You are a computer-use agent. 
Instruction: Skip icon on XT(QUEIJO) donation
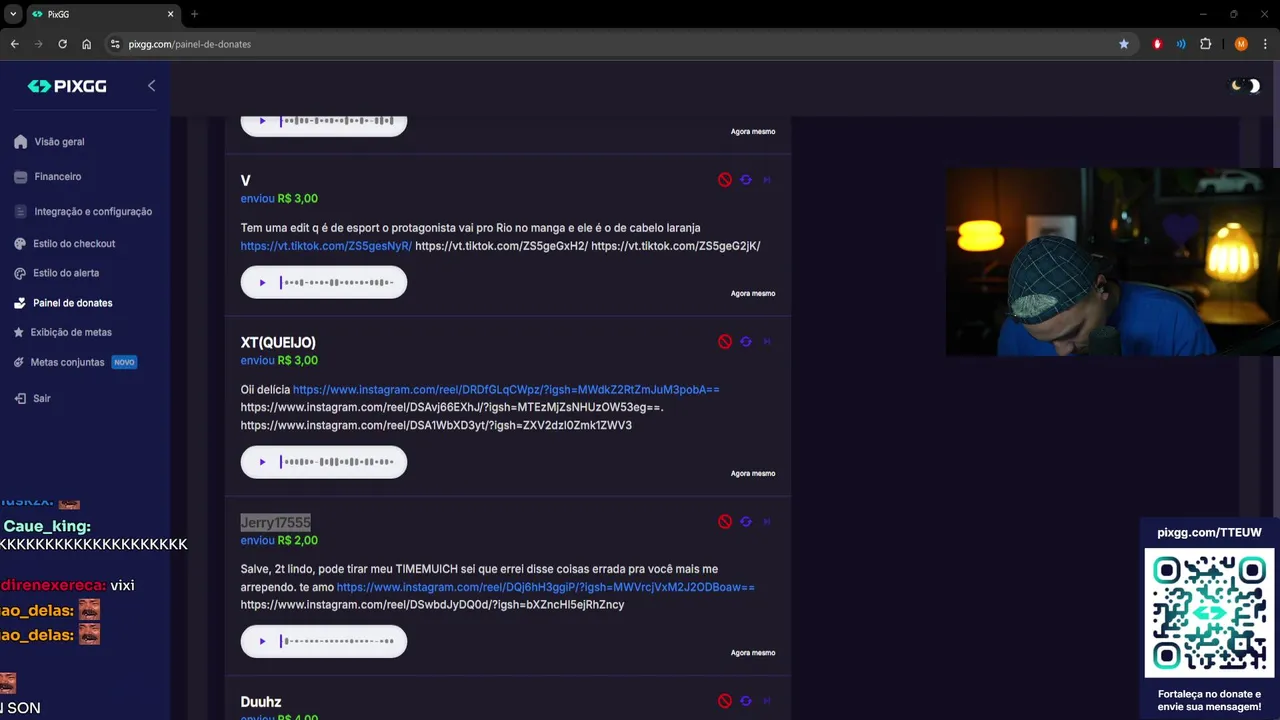pos(767,342)
